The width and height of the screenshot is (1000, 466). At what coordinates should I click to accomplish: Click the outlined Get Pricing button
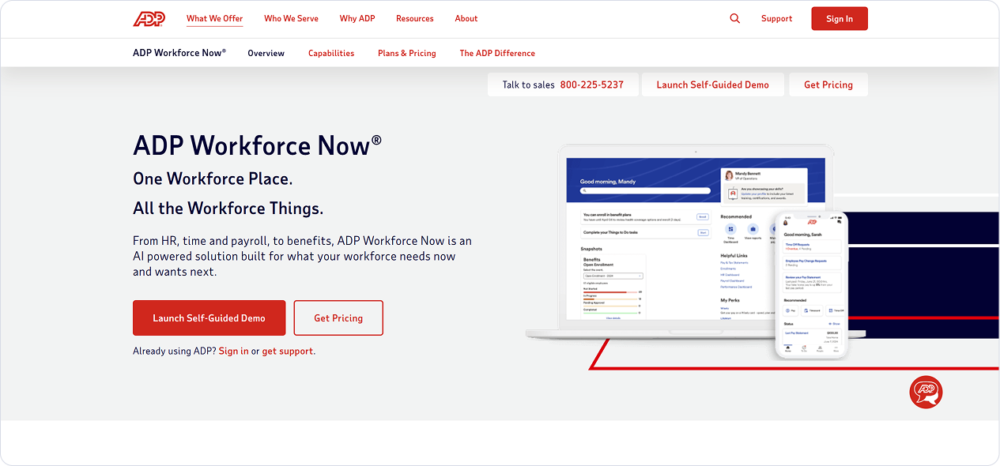point(338,318)
